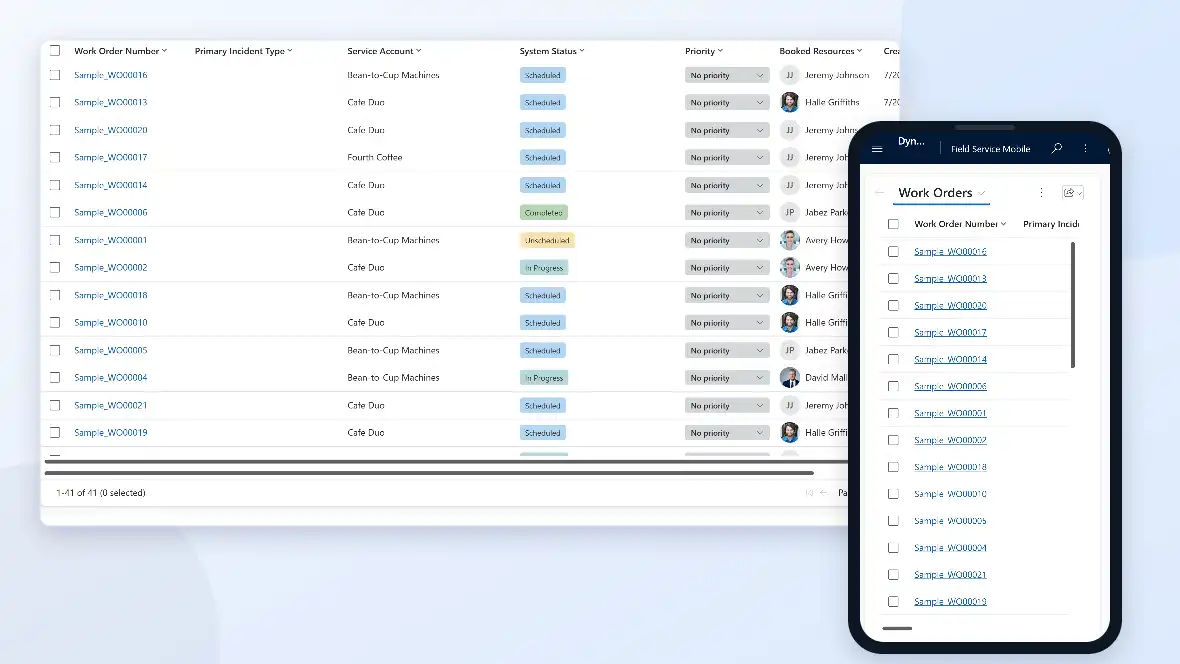Open priority dropdown for Sample_WO00016
Viewport: 1180px width, 664px height.
[x=727, y=75]
